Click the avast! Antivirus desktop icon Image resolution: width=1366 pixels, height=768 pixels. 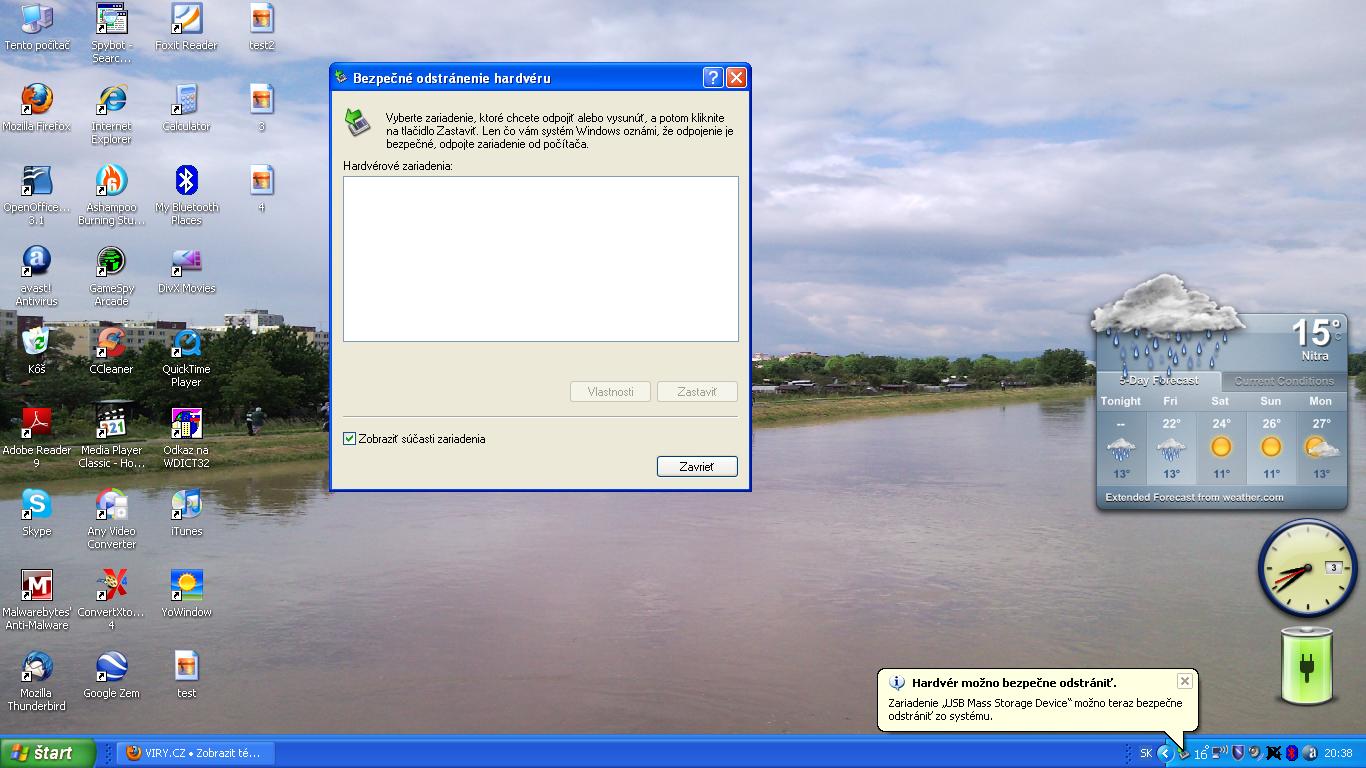[x=37, y=262]
